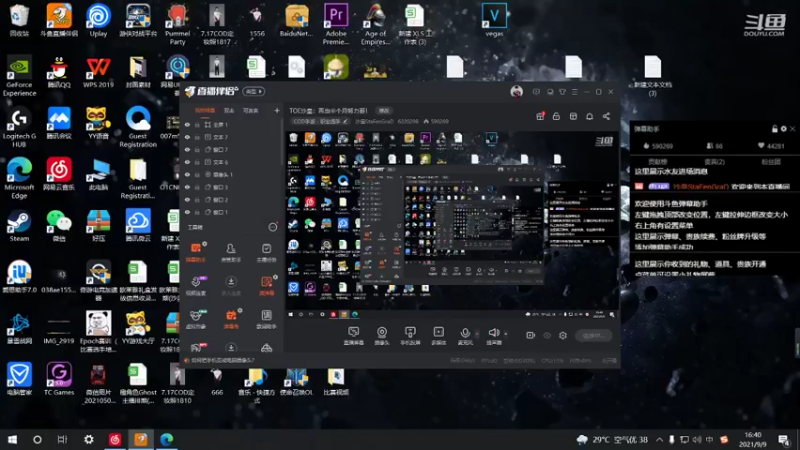Mute the 麦克风 microphone icon
The image size is (800, 450).
[465, 333]
